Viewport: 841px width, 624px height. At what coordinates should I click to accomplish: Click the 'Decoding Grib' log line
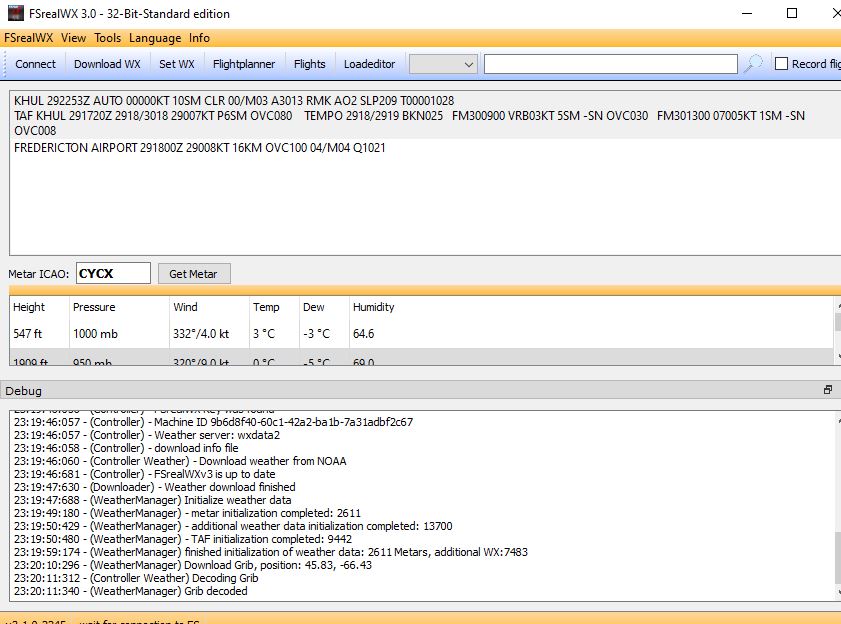pos(136,578)
